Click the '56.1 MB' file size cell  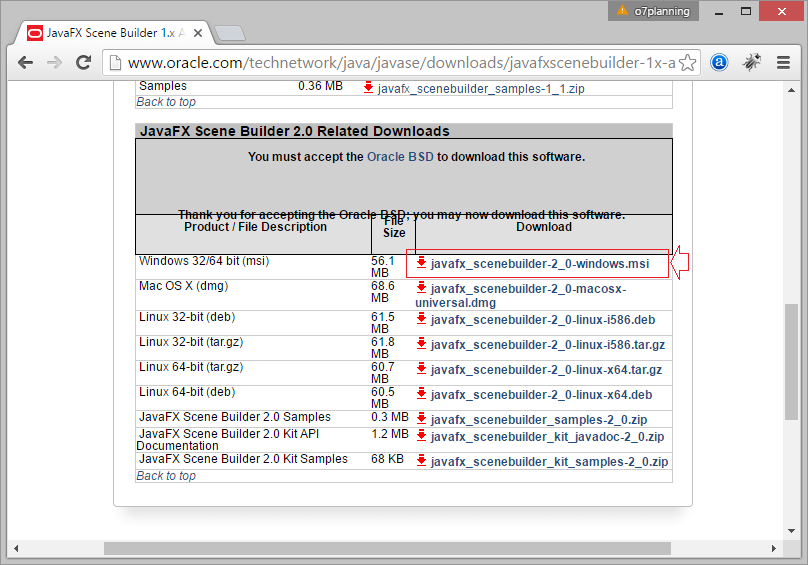tap(383, 267)
